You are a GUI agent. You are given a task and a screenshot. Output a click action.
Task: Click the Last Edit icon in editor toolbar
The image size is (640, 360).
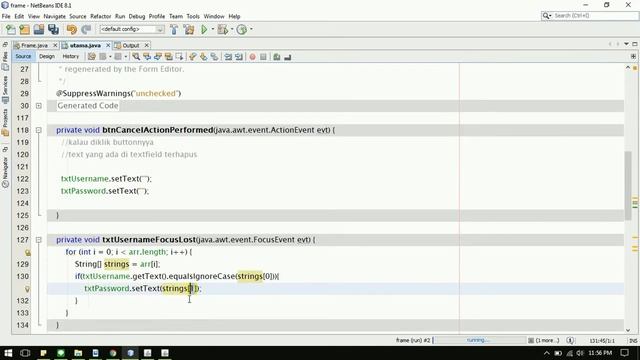point(92,57)
